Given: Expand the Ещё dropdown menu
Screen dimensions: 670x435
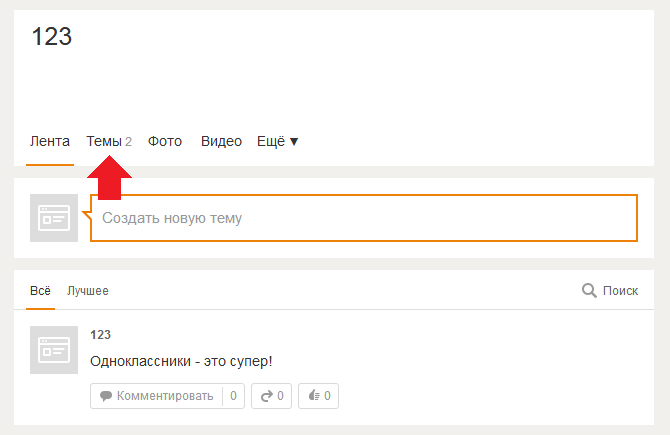Looking at the screenshot, I should (x=277, y=141).
